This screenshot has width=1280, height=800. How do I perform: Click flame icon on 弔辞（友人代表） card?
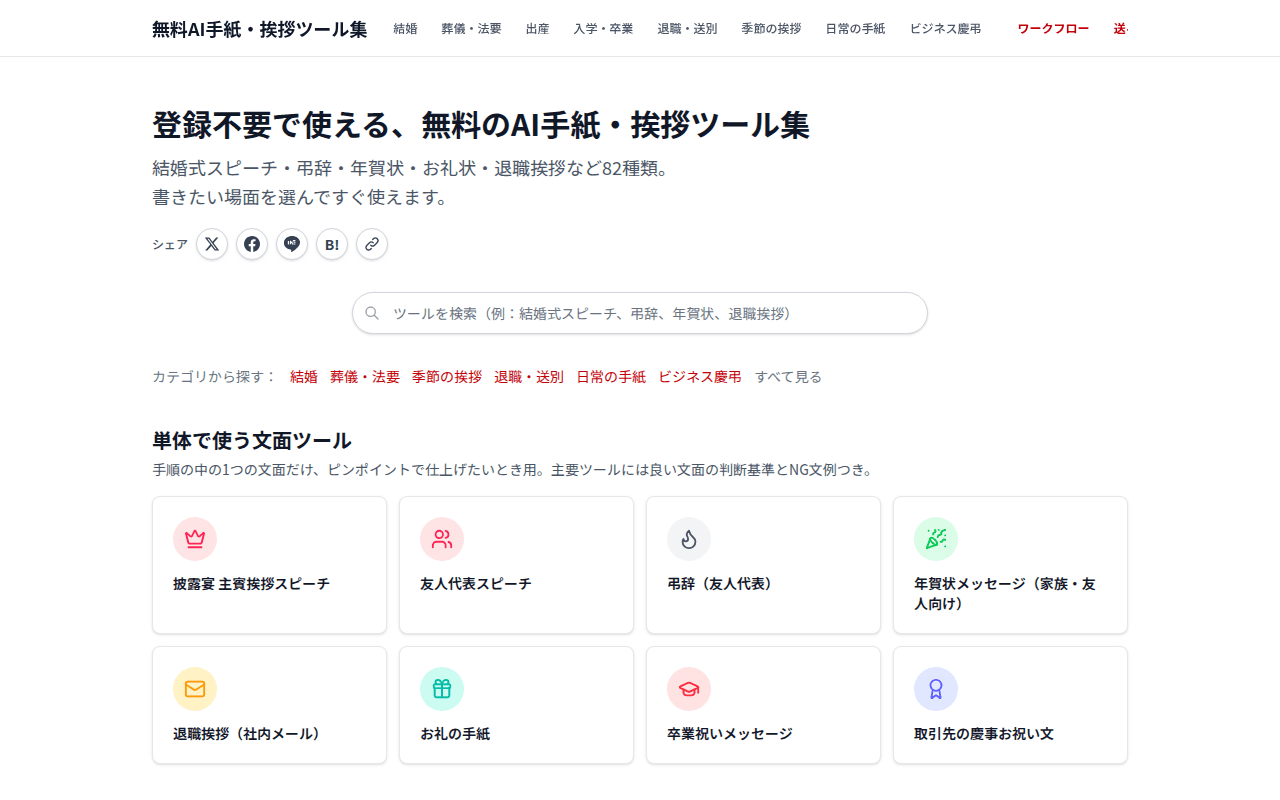pyautogui.click(x=689, y=539)
